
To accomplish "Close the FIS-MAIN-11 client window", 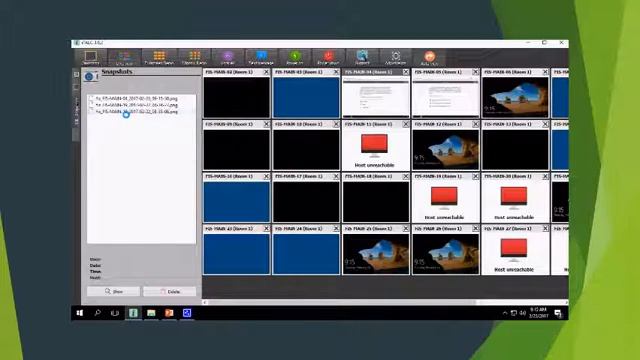I will coord(405,124).
